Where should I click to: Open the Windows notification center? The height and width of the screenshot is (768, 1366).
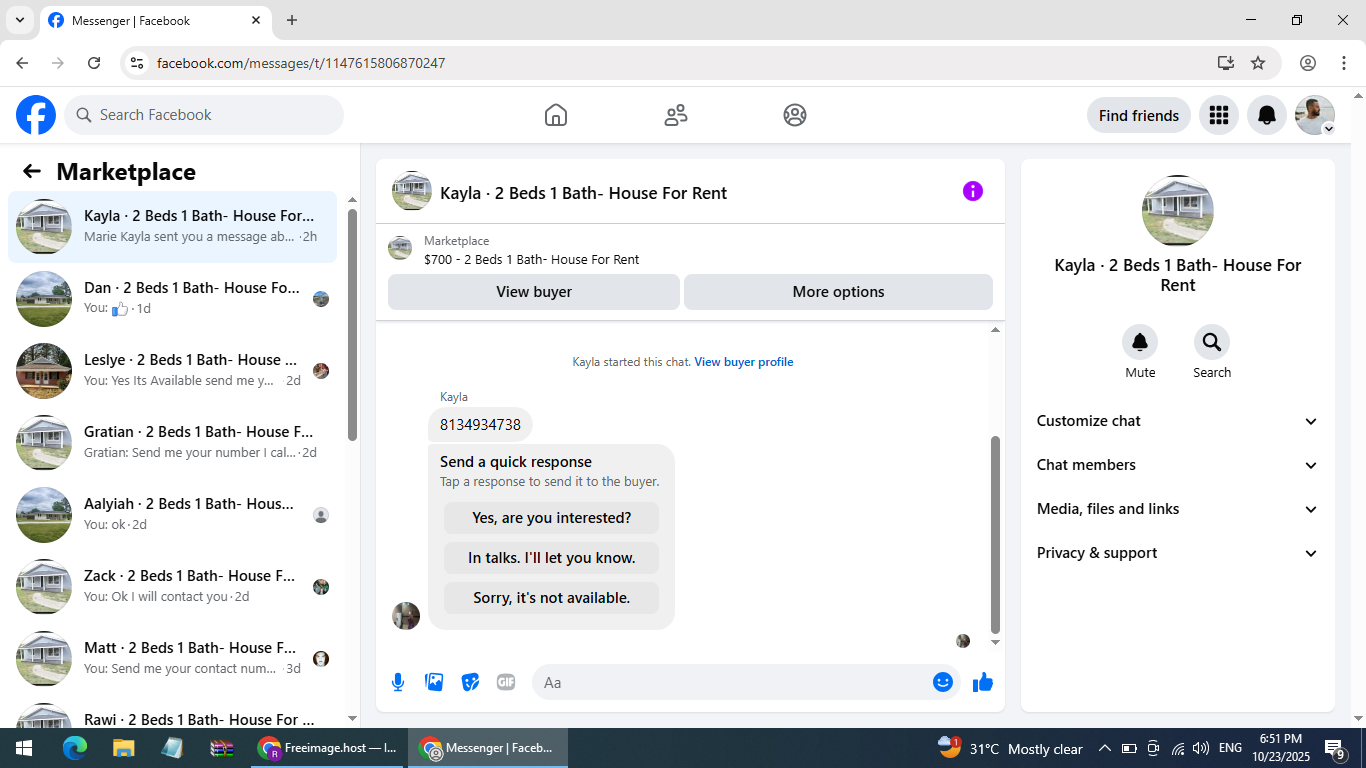pyautogui.click(x=1334, y=748)
